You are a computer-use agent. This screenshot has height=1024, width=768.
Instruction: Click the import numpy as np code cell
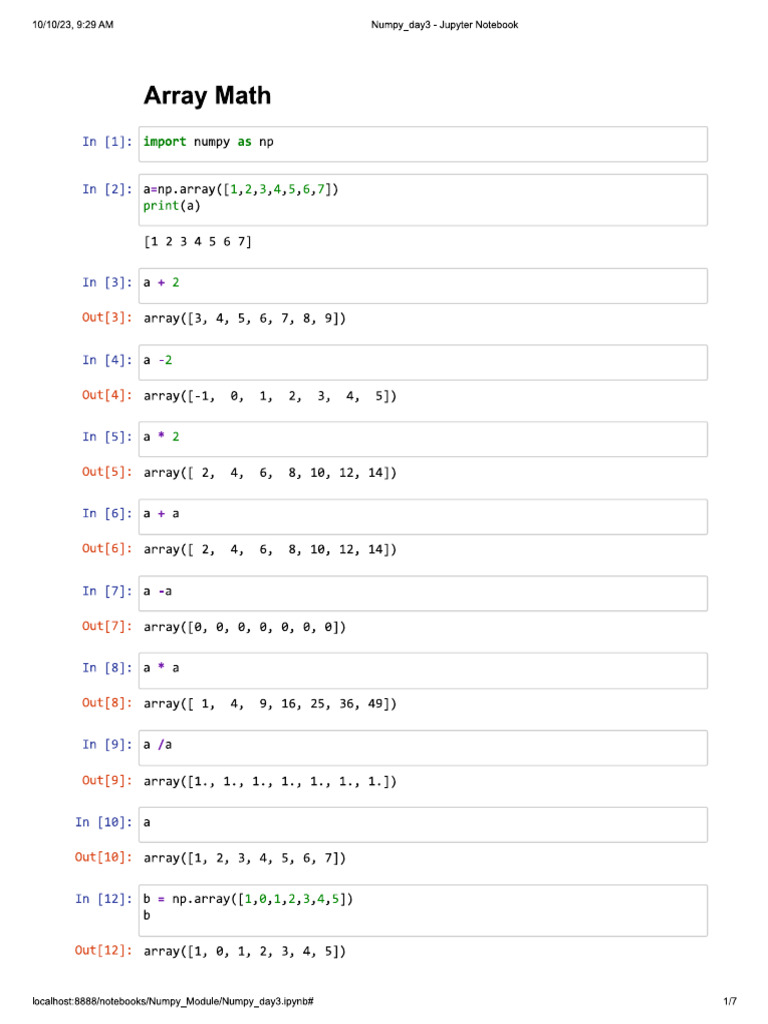[423, 144]
